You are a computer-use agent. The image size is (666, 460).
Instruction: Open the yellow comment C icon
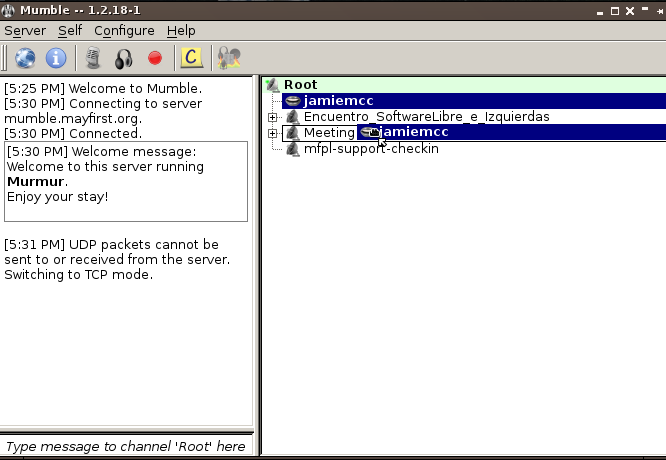(x=192, y=57)
